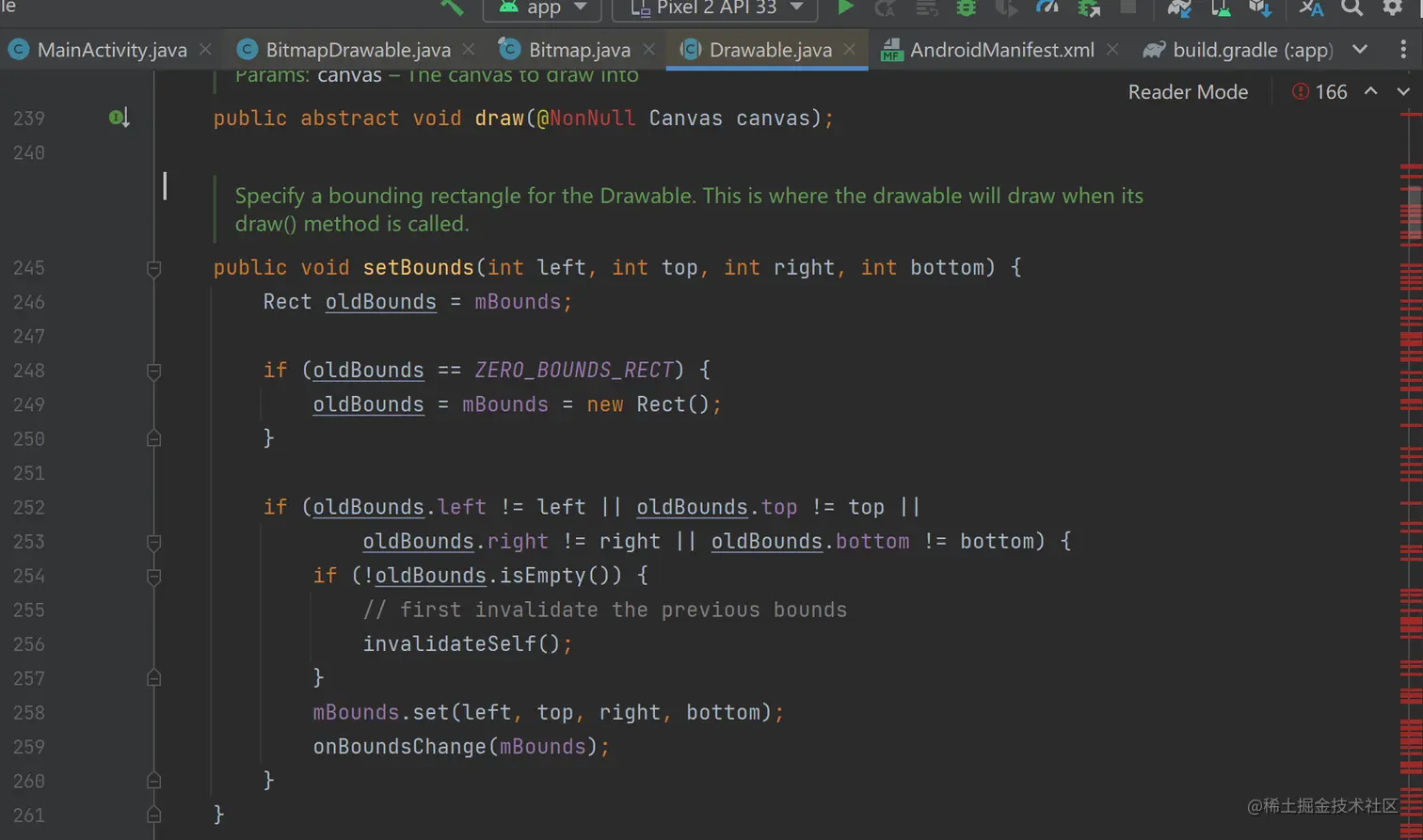Close the AndroidManifest.xml tab
Image resolution: width=1423 pixels, height=840 pixels.
1112,49
